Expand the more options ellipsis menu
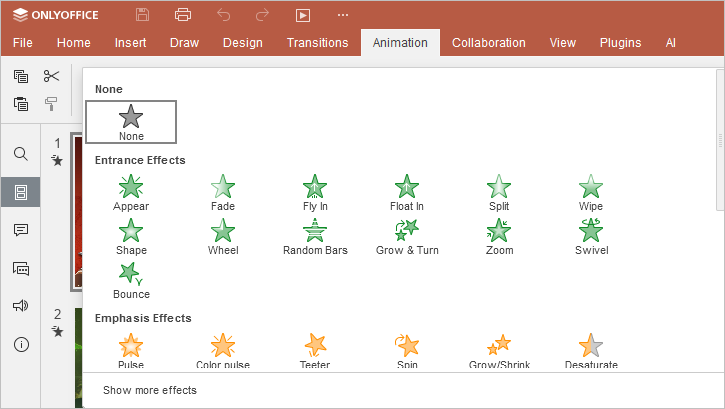This screenshot has width=725, height=409. click(343, 15)
